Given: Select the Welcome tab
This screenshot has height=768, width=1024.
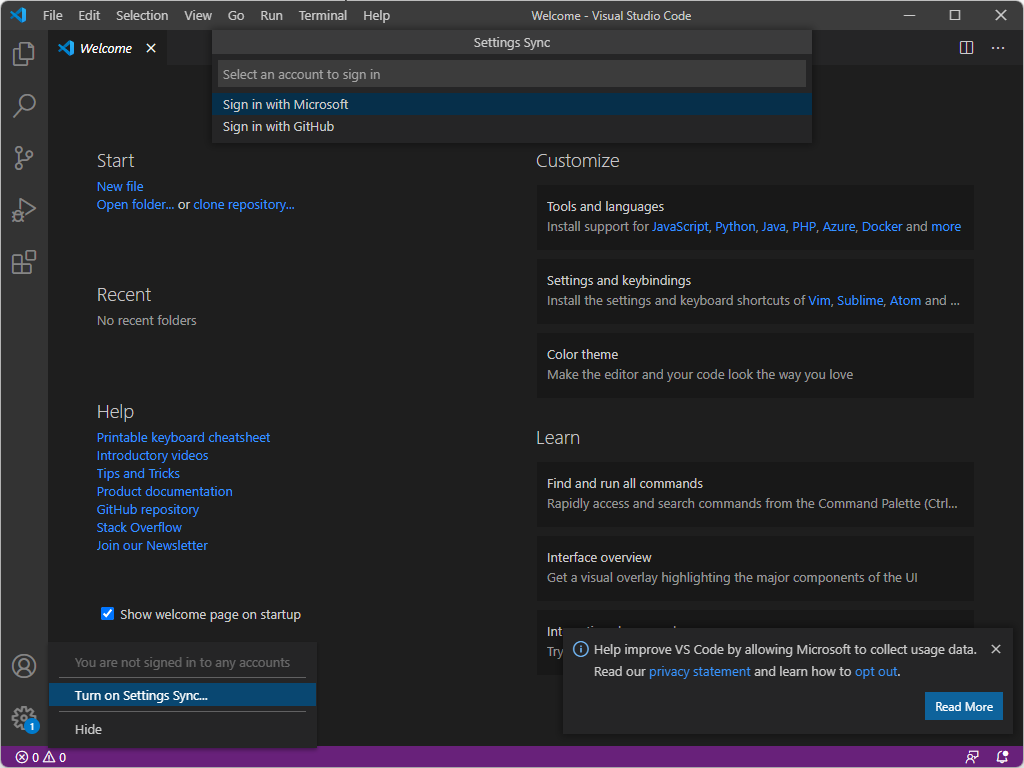Looking at the screenshot, I should (x=106, y=48).
